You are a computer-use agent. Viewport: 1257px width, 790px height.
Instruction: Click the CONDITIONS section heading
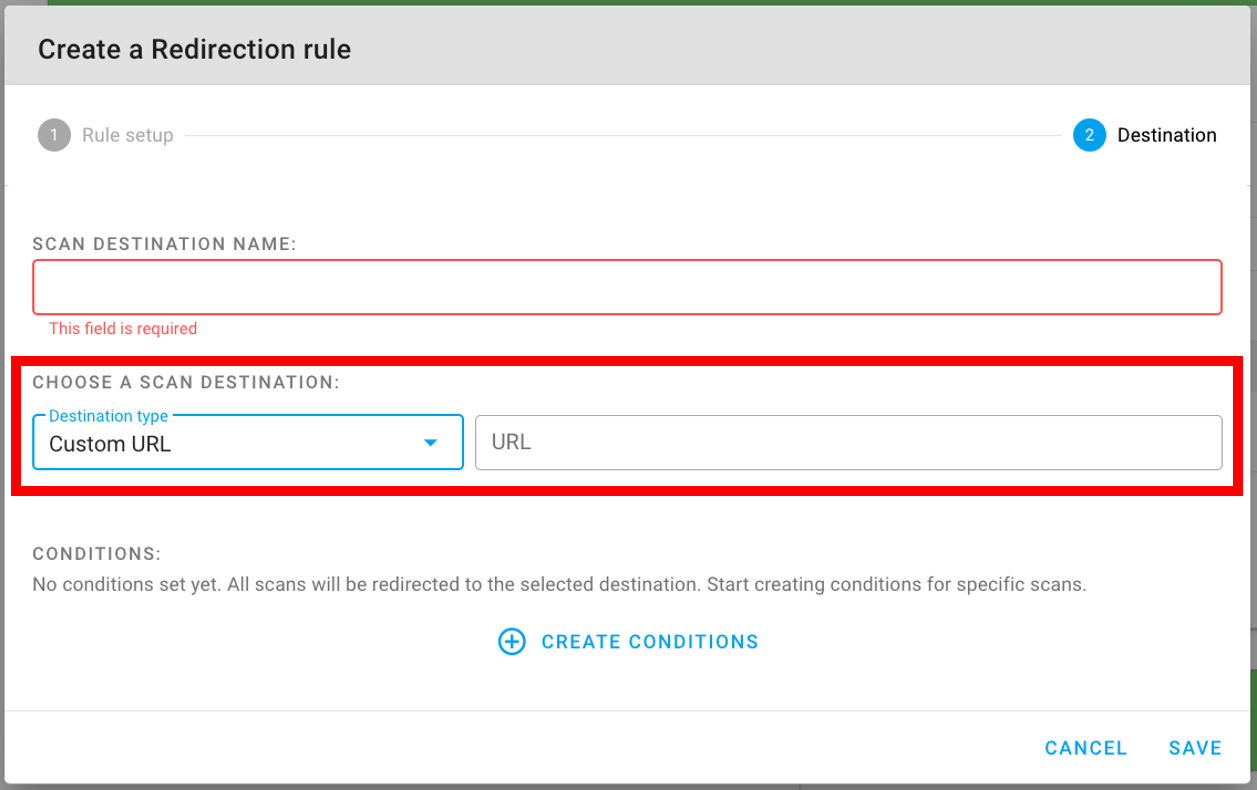coord(96,554)
